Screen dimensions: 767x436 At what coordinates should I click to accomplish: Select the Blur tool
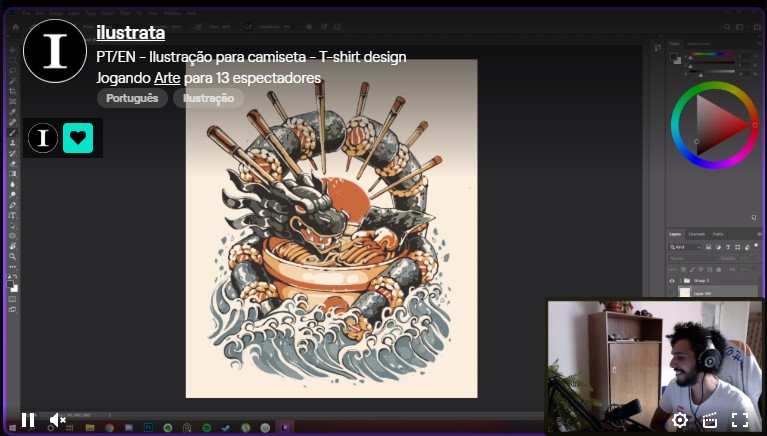tap(13, 184)
